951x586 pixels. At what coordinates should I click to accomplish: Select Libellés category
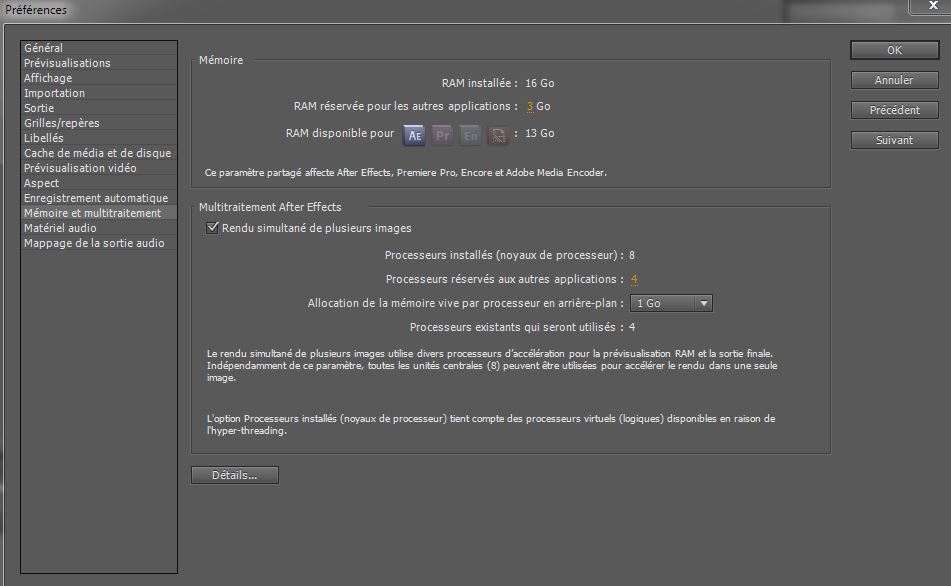(x=99, y=138)
